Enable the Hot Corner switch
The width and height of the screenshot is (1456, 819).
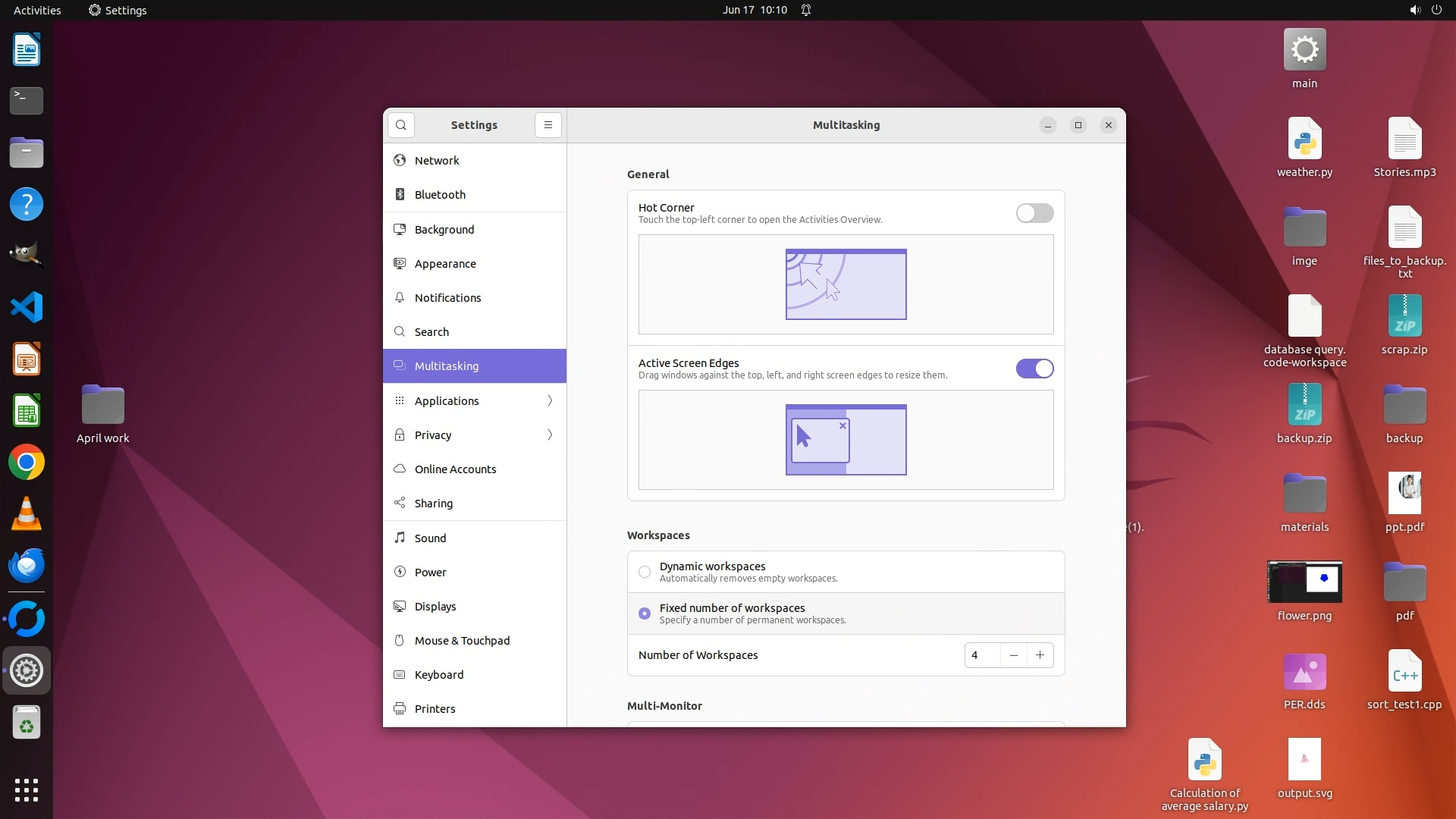1034,213
